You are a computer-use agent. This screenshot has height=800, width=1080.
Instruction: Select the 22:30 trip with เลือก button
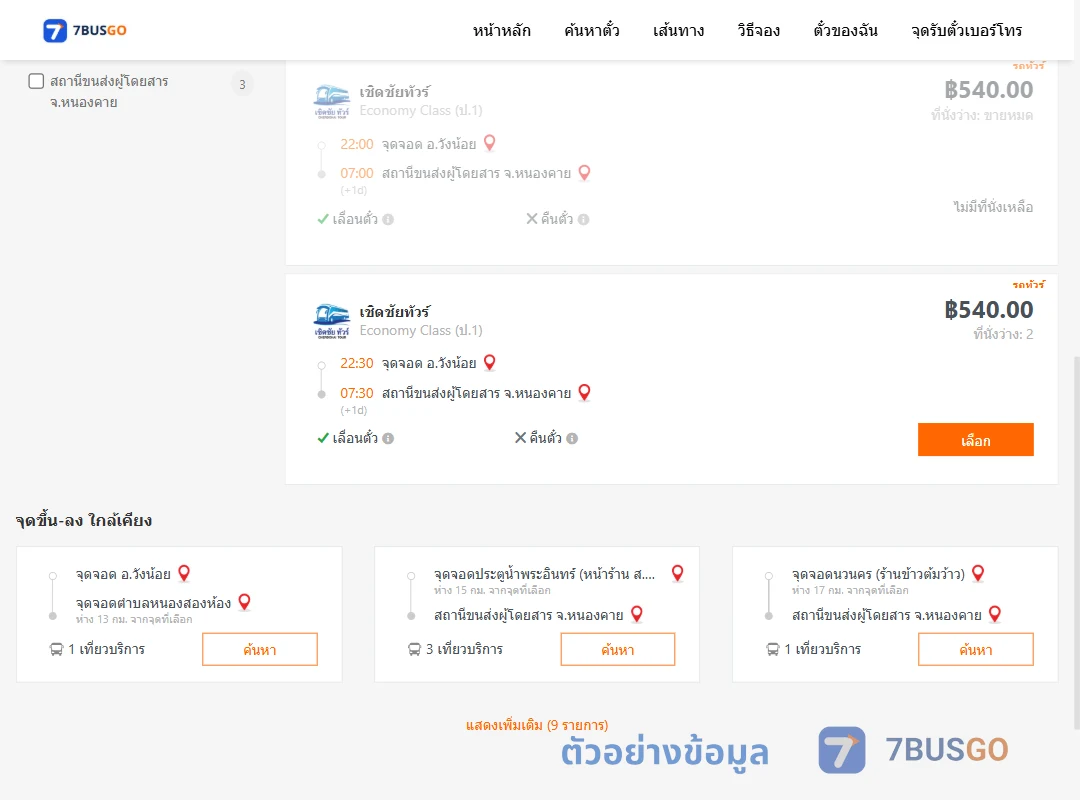pyautogui.click(x=975, y=440)
